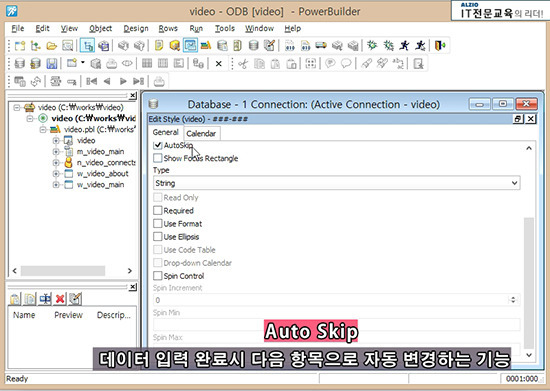Viewport: 550px width, 391px height.
Task: Expand the n_video_connect tree node
Action: 56,163
